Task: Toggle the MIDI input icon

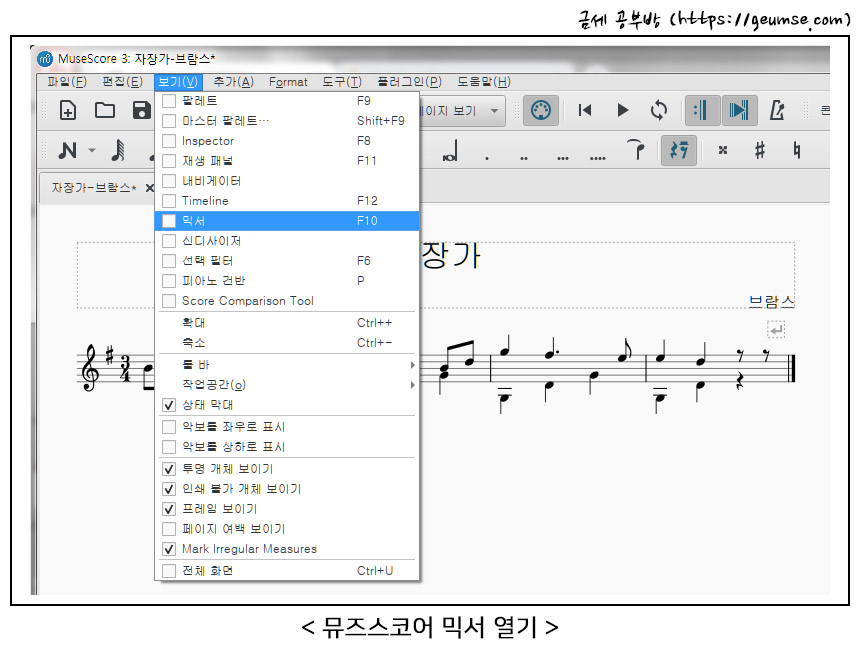Action: coord(540,111)
